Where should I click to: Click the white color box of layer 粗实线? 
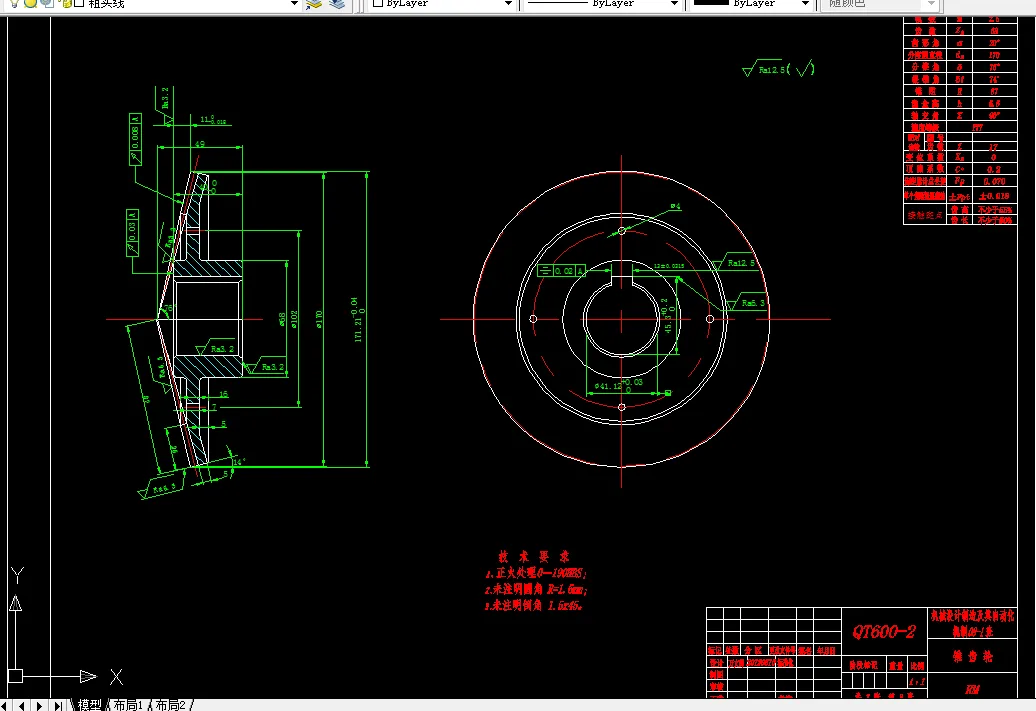click(79, 4)
